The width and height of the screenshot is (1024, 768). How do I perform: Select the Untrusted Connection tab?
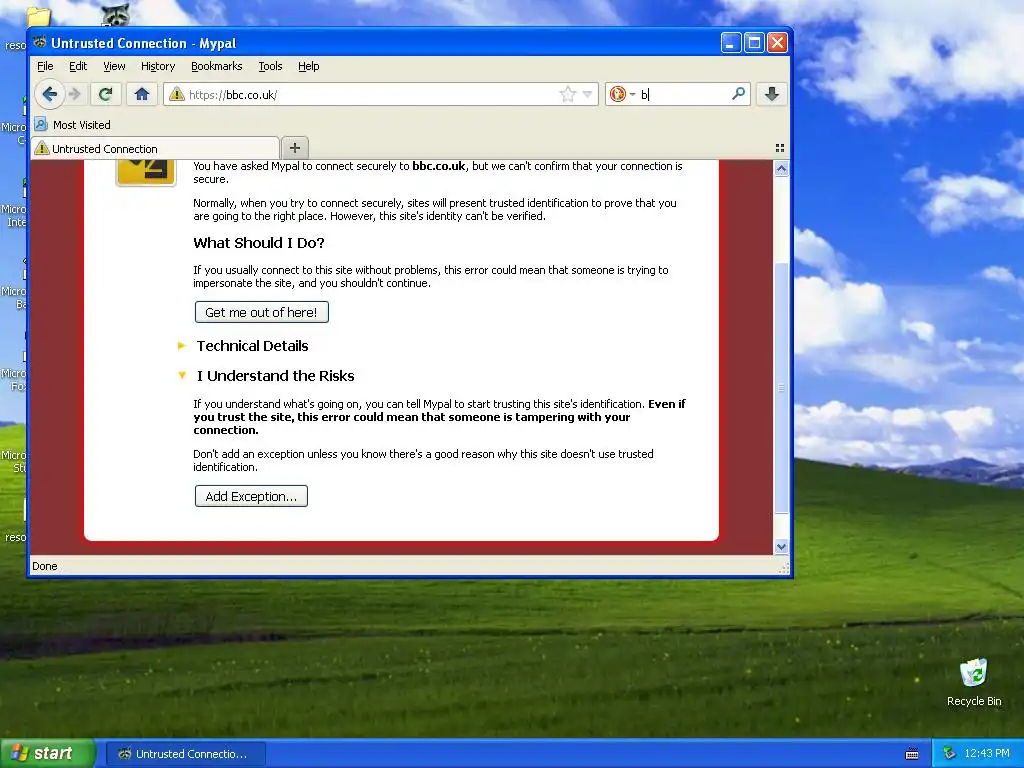[155, 148]
